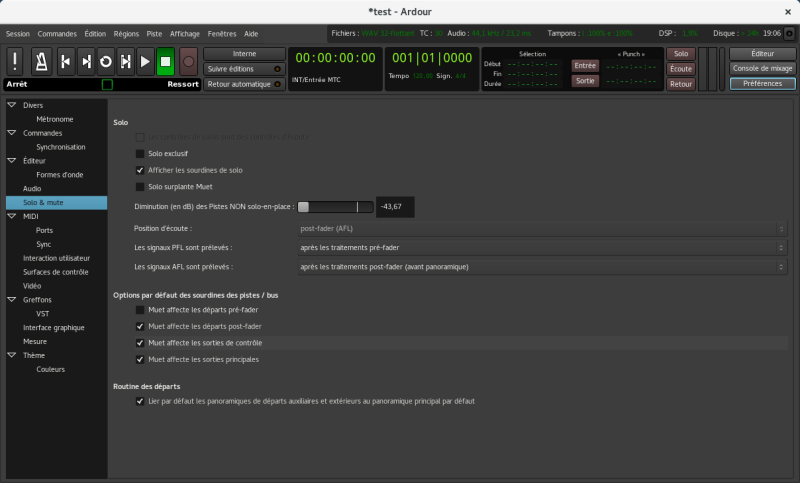Uncheck Lier par défaut les panoramiques

point(140,401)
